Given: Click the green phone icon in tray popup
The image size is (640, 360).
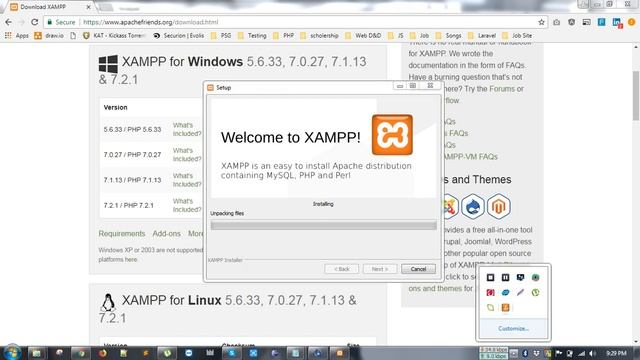Looking at the screenshot, I should click(x=536, y=293).
